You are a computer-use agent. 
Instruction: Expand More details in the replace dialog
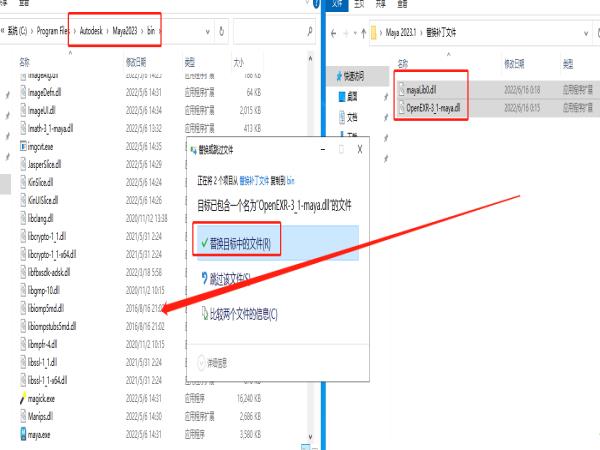212,362
